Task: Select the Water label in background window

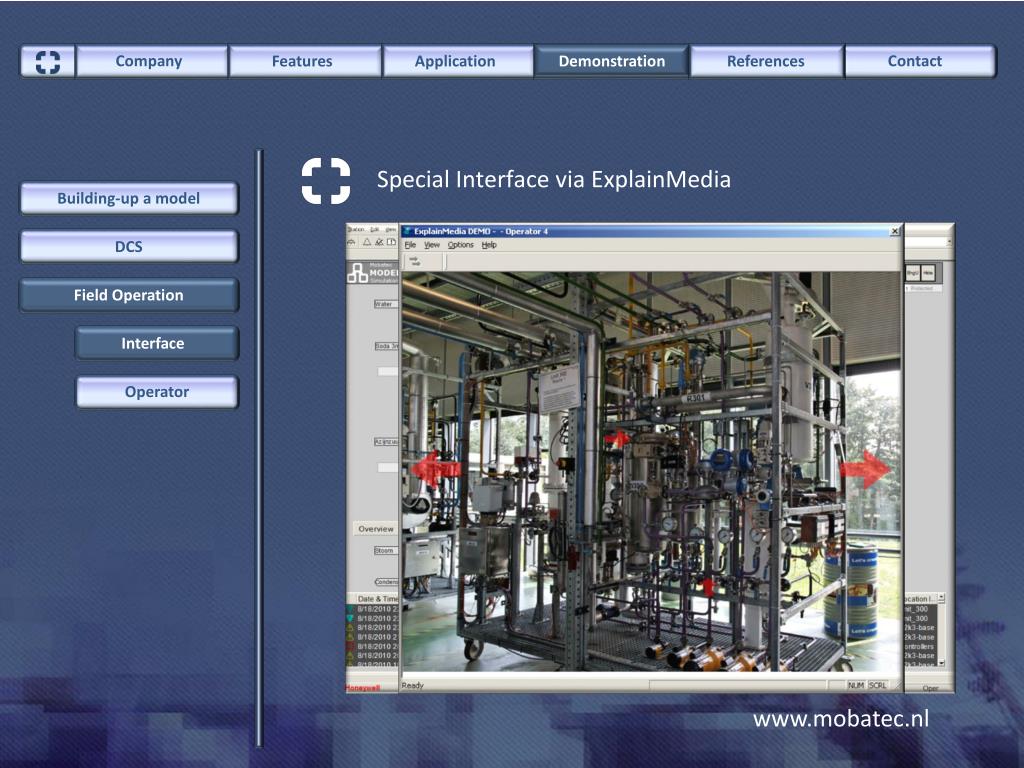Action: pos(385,304)
